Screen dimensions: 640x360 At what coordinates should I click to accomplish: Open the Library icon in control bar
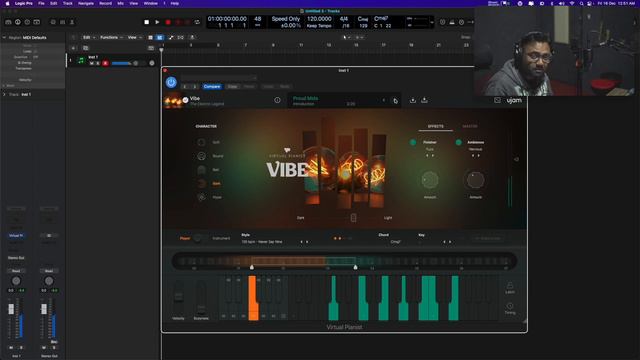(8, 22)
